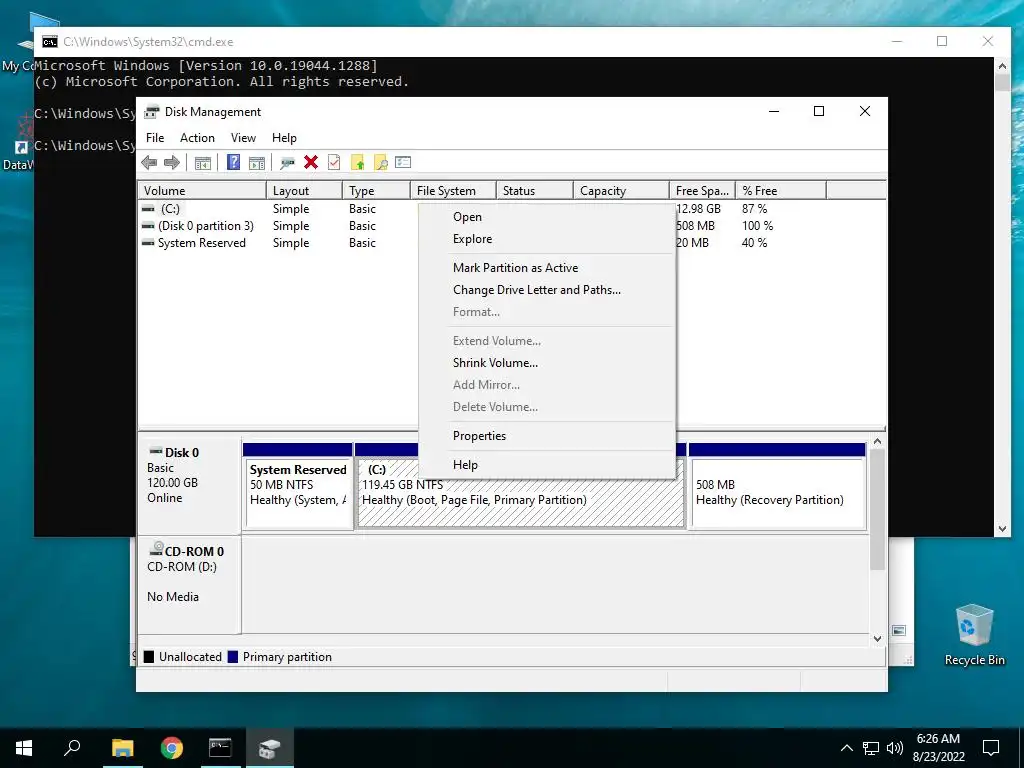1024x768 pixels.
Task: Open the Windows Start menu
Action: point(24,748)
